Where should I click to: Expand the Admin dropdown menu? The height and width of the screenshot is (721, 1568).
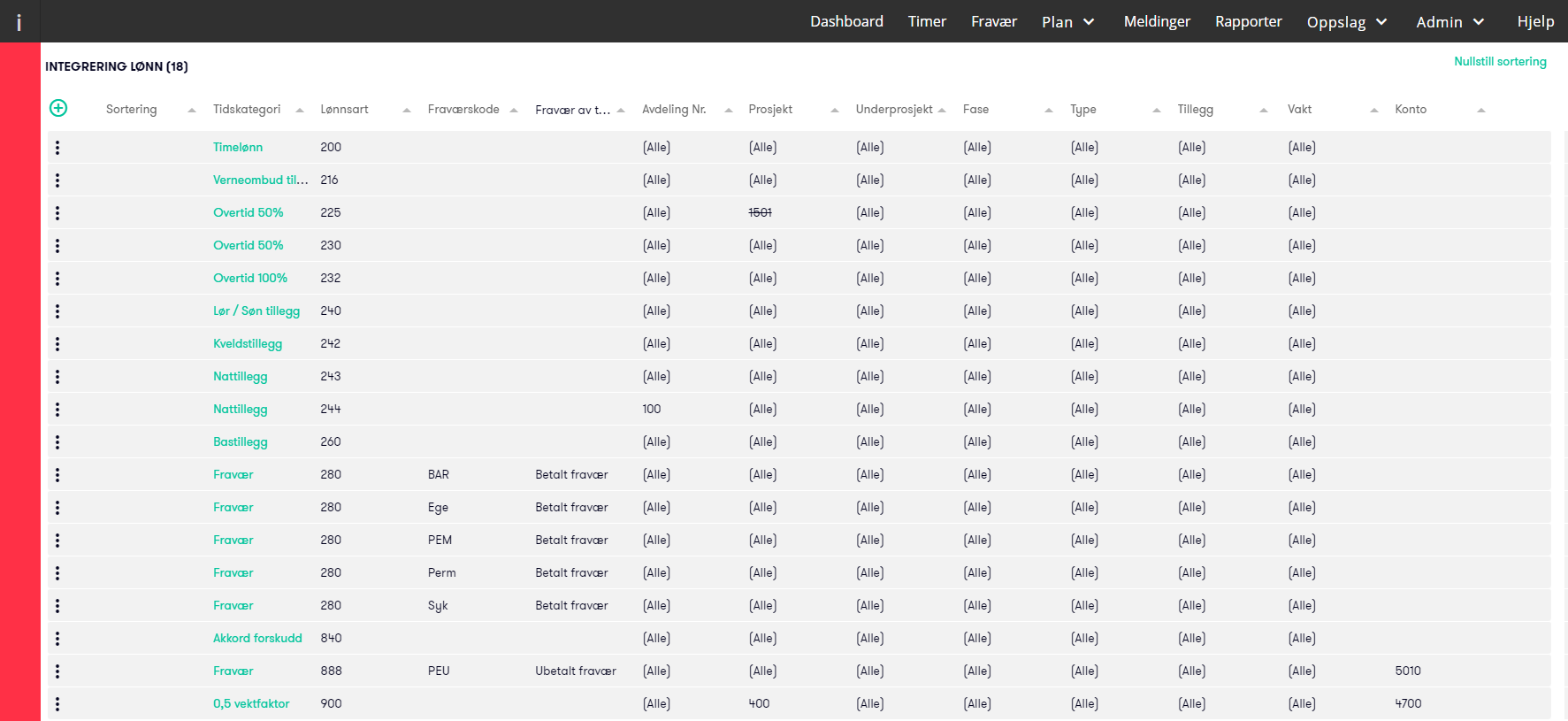click(1450, 22)
